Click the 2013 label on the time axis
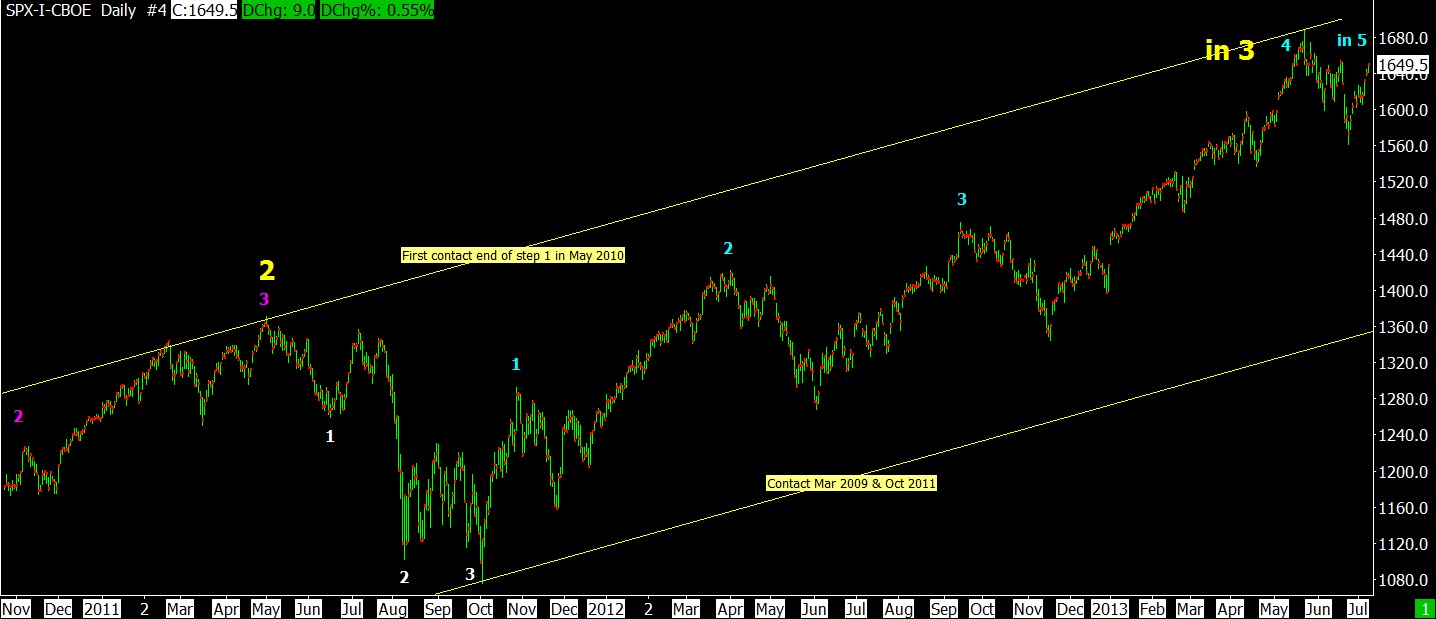The image size is (1436, 619). (1110, 608)
